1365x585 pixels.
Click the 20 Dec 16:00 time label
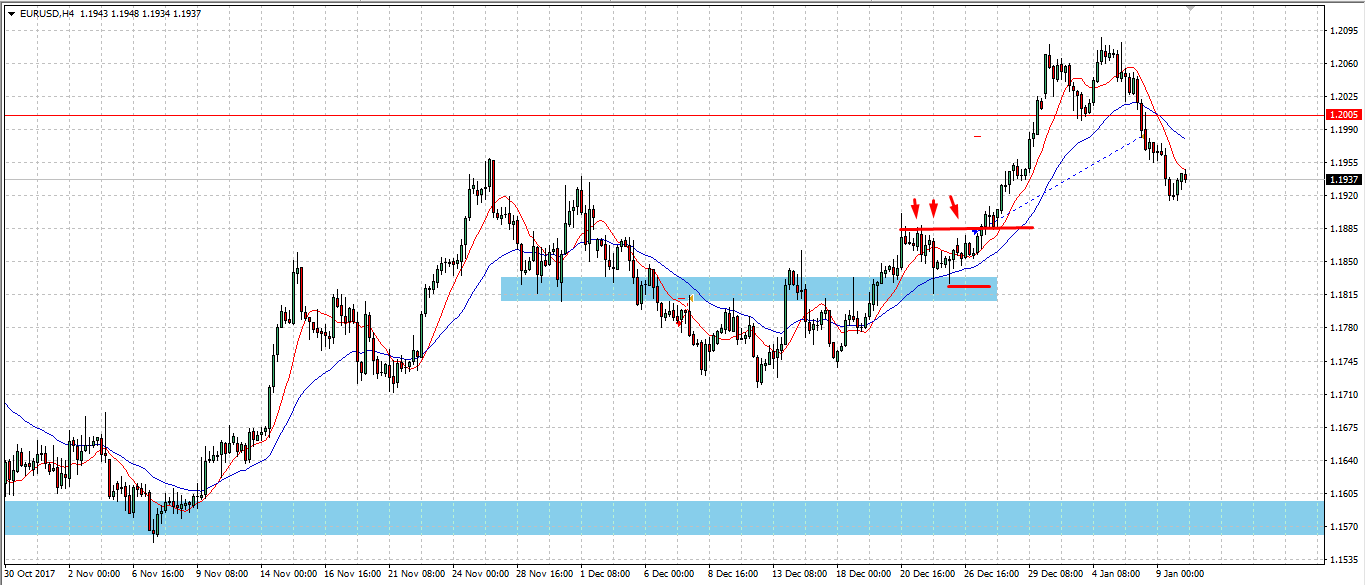[x=928, y=574]
